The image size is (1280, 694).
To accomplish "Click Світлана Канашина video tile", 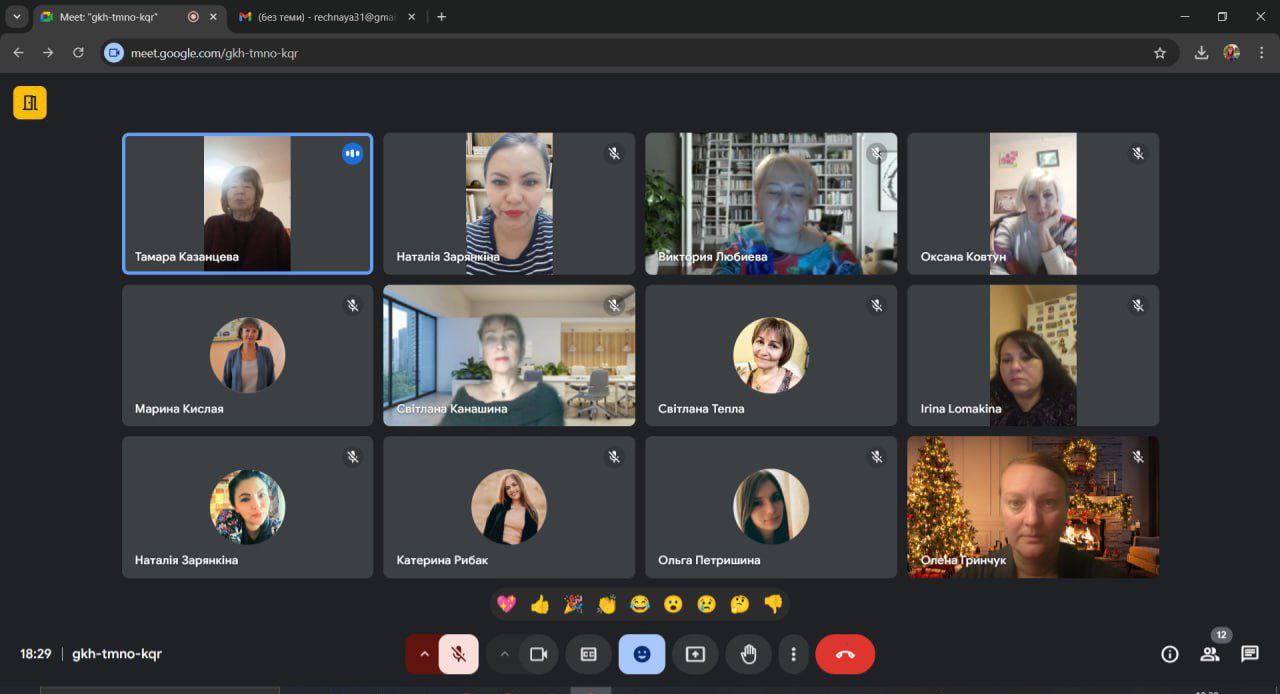I will [x=509, y=355].
